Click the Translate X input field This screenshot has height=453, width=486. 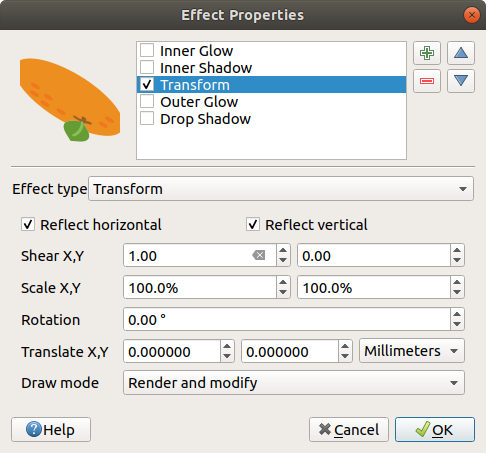[172, 351]
